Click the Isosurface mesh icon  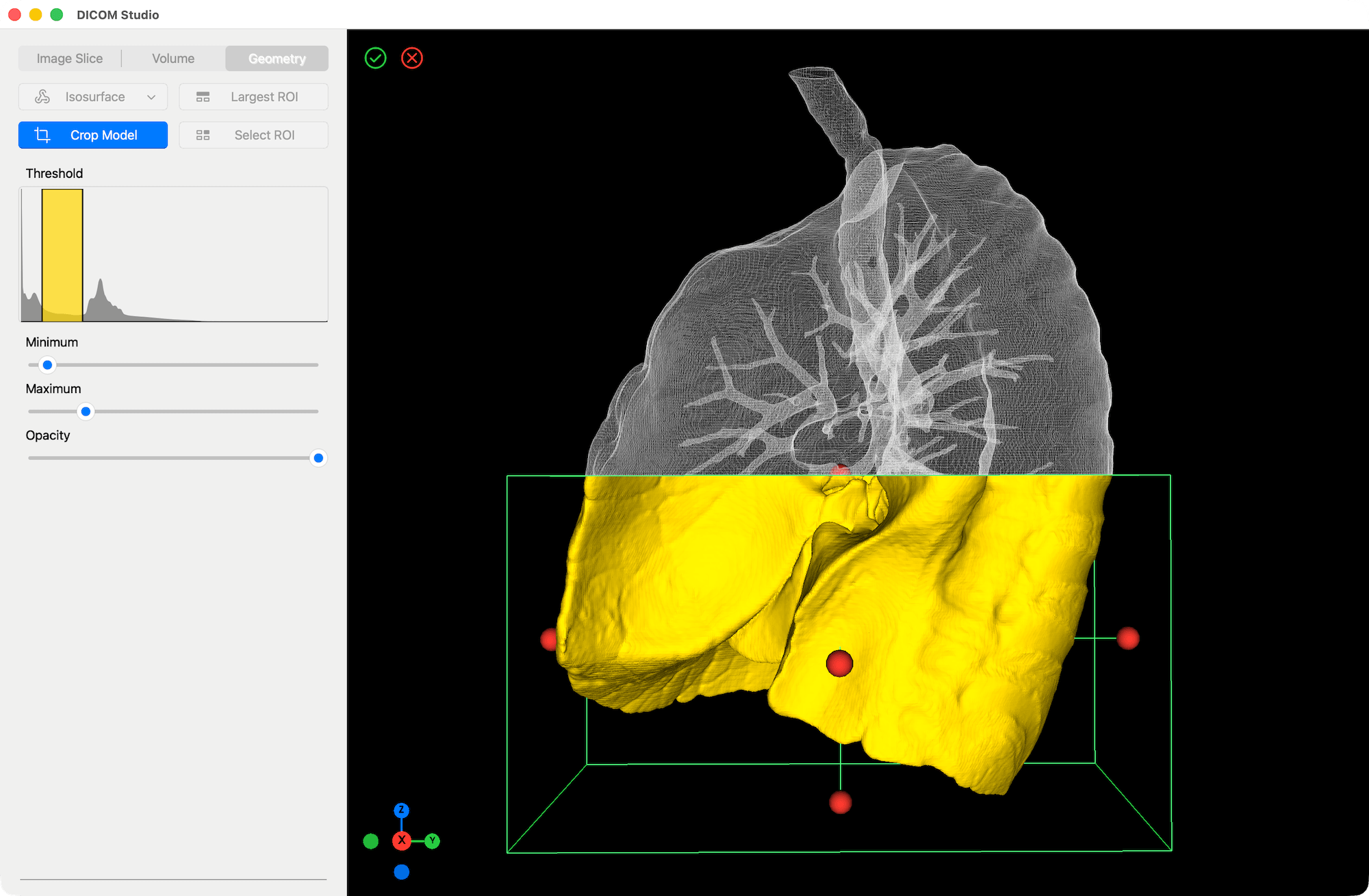pyautogui.click(x=42, y=97)
